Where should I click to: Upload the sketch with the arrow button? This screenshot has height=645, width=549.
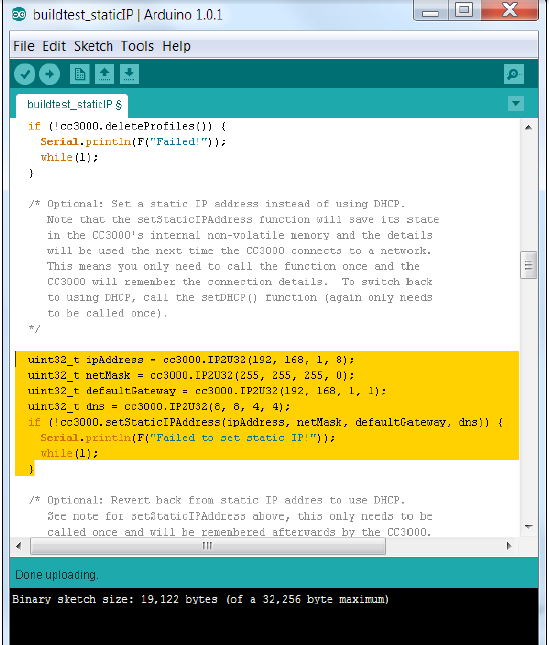point(49,74)
